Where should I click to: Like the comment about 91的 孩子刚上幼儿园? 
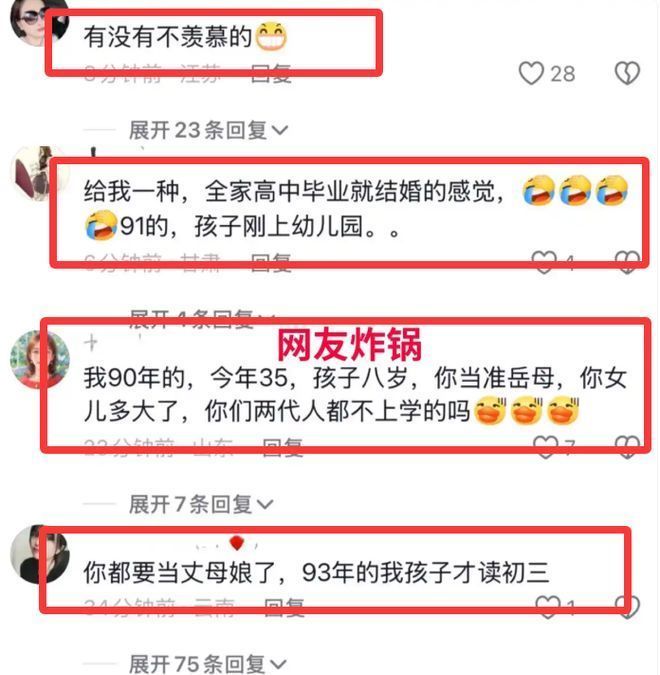coord(544,262)
